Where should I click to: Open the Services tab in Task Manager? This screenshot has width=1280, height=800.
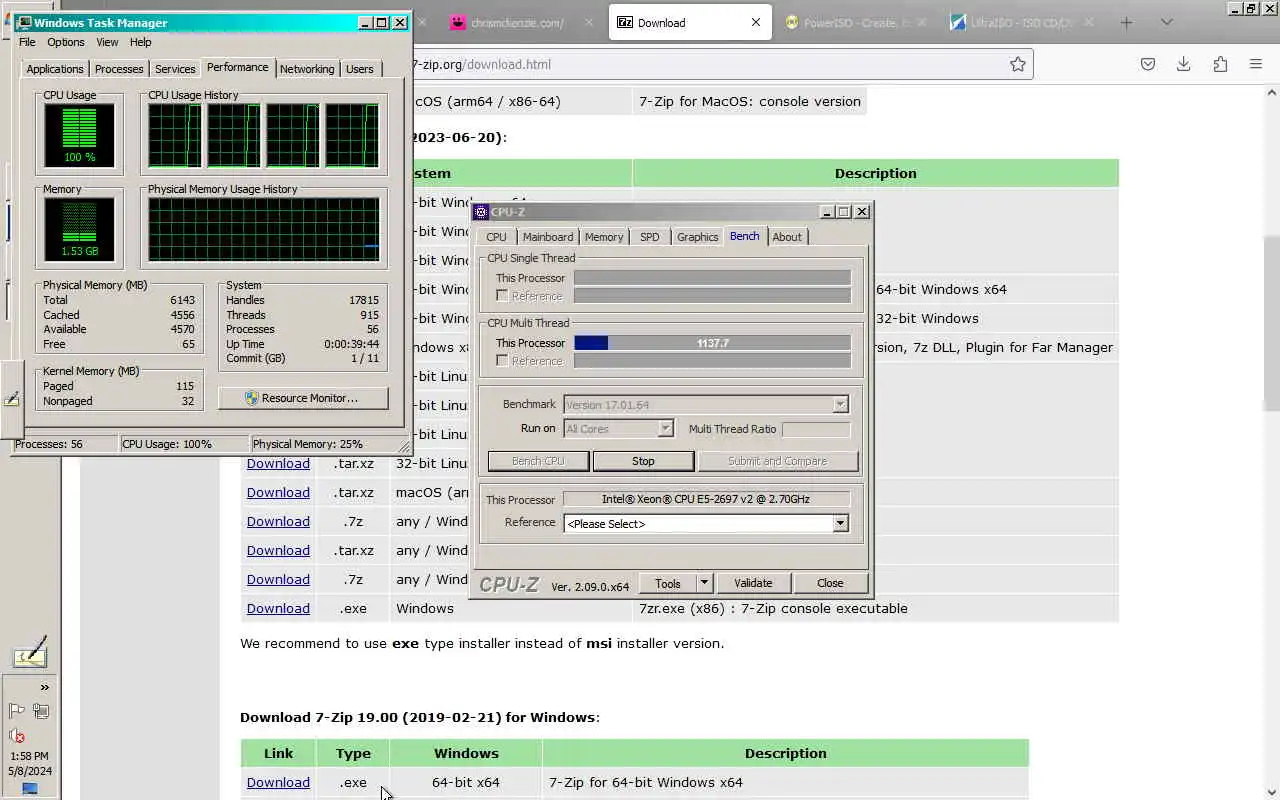pyautogui.click(x=175, y=69)
